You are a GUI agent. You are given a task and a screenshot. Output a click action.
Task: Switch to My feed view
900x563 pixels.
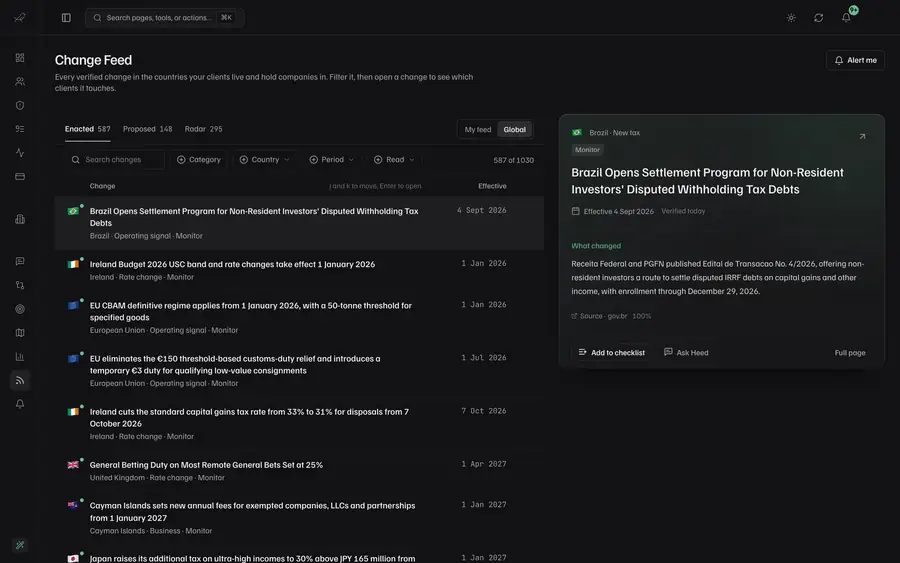[478, 130]
